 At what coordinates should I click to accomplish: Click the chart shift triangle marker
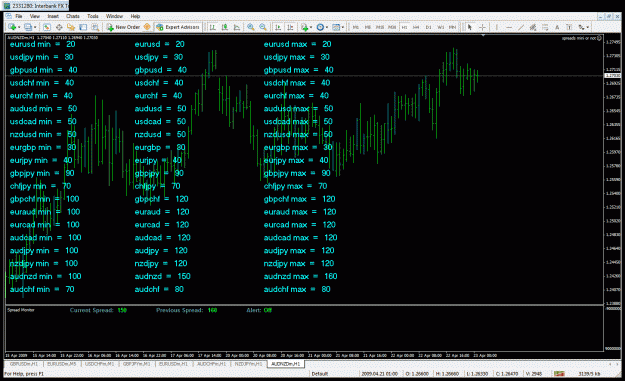pyautogui.click(x=483, y=35)
